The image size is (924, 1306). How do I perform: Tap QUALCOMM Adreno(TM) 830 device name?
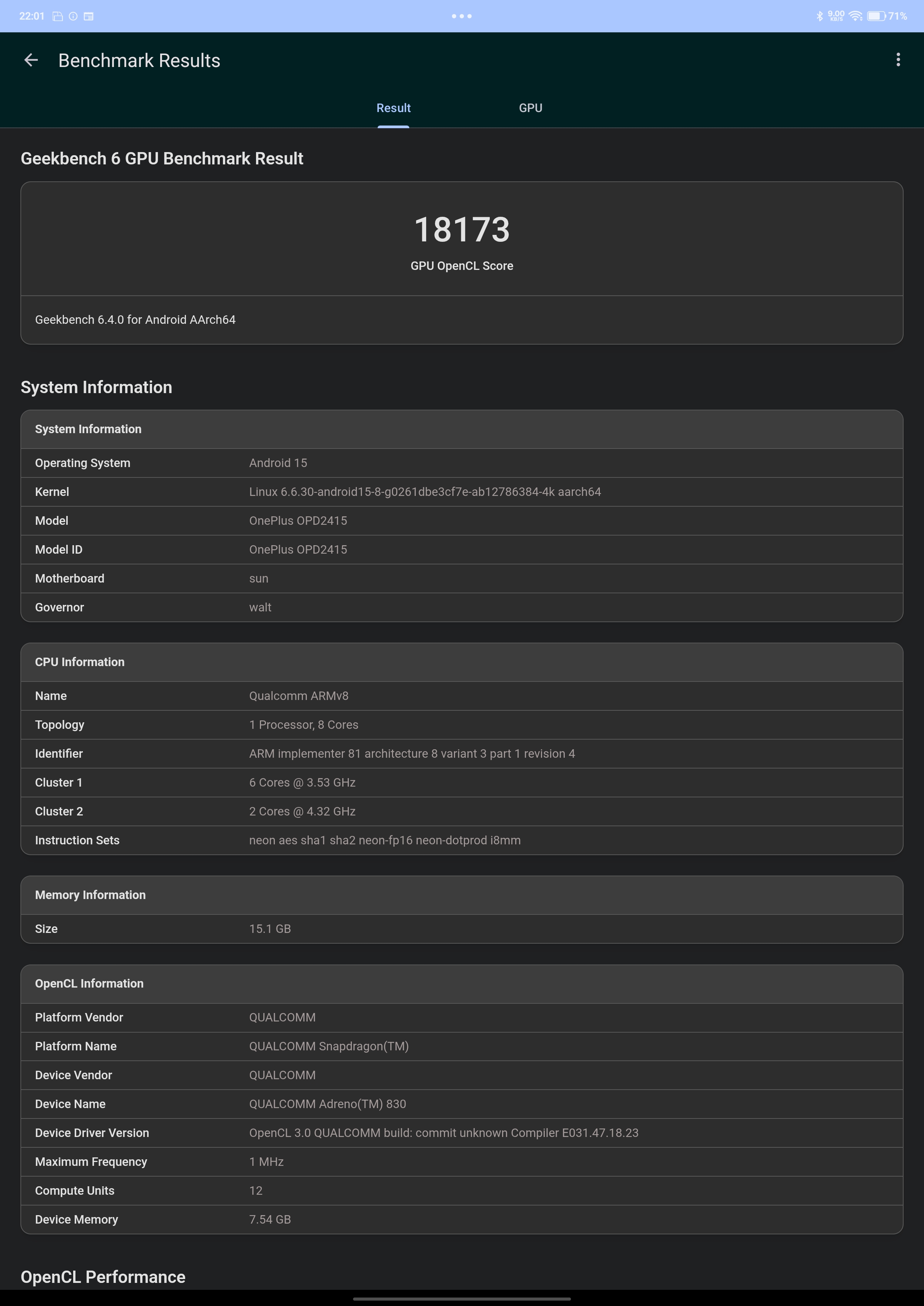click(x=328, y=1104)
